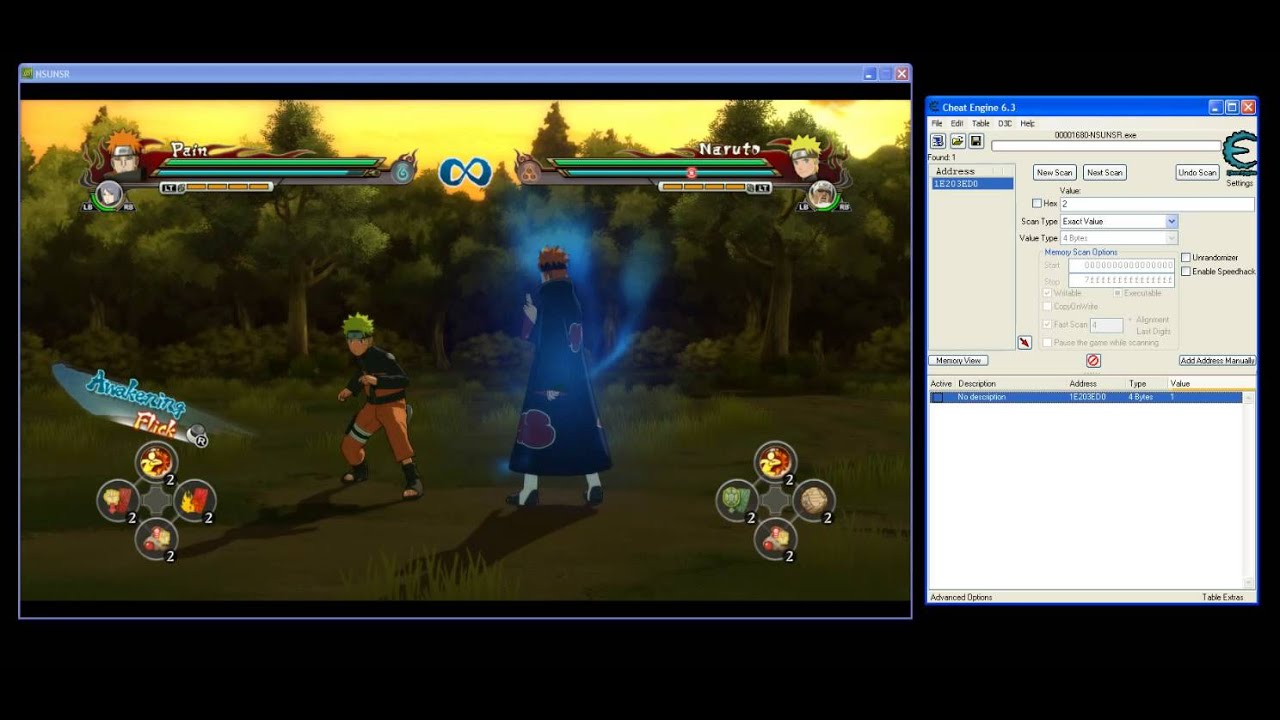Select found address 1E203ED0 in results list

[x=971, y=184]
